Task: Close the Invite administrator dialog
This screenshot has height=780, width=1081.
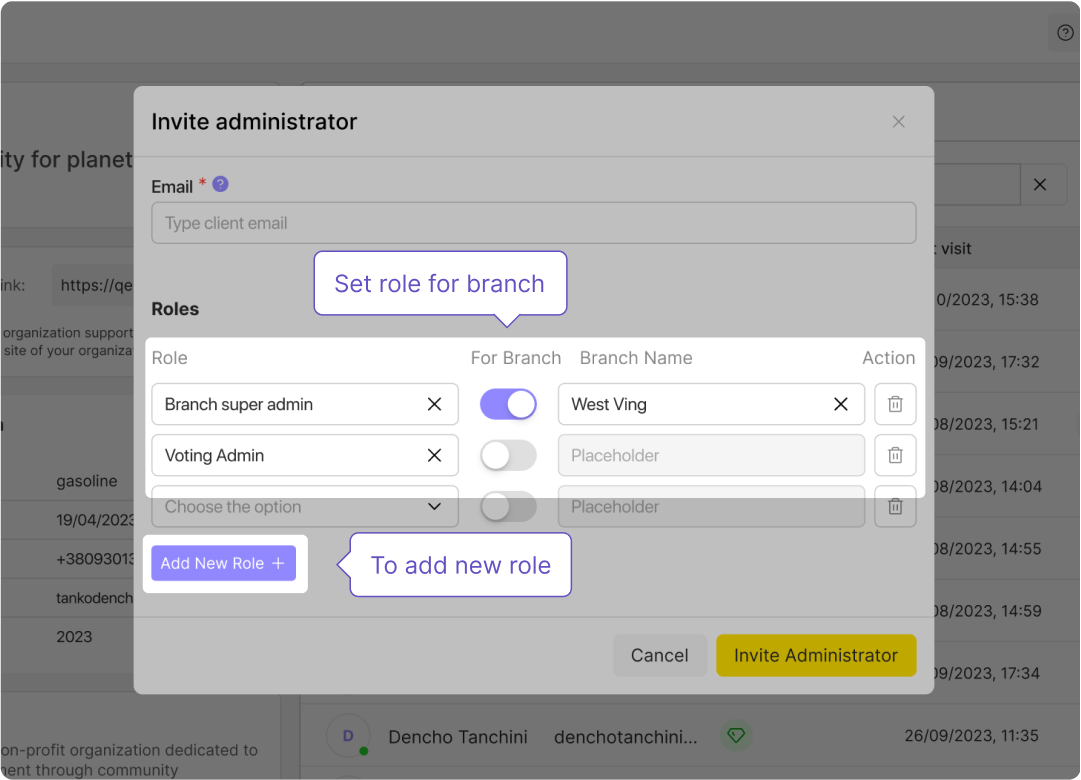Action: 898,122
